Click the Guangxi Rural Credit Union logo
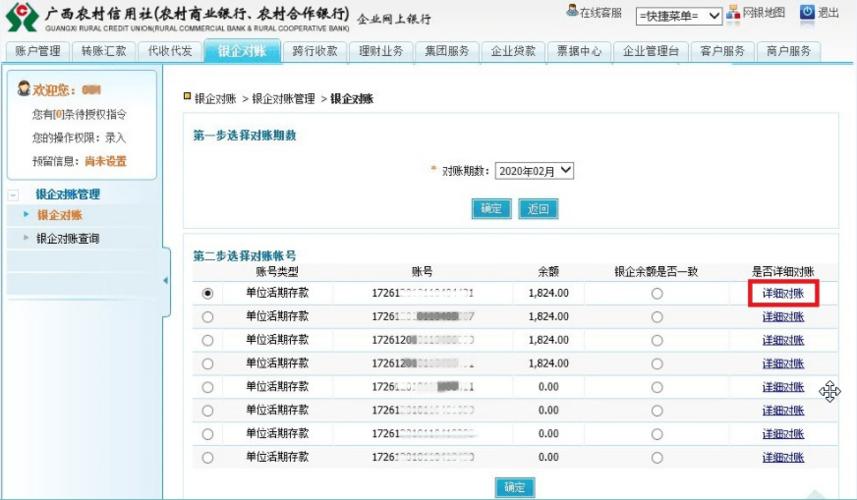Viewport: 857px width, 500px height. coord(22,17)
